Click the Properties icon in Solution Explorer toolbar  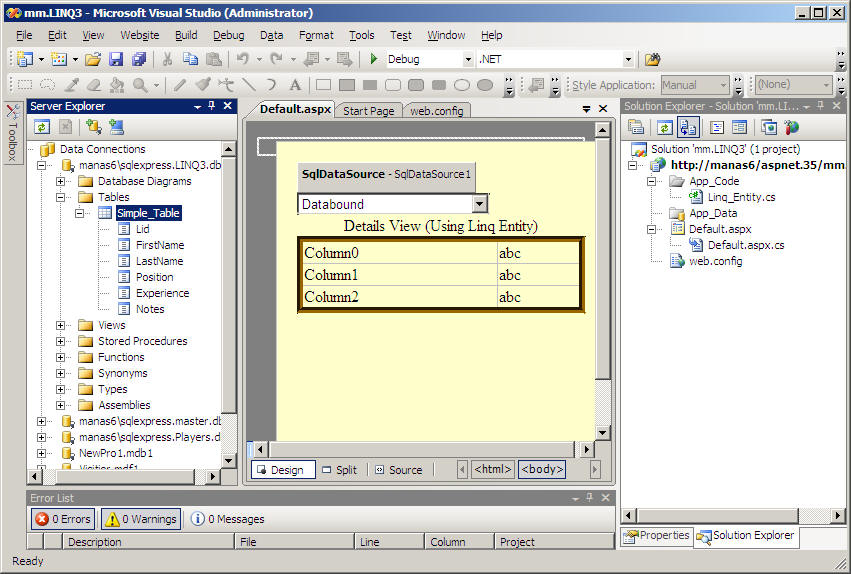click(636, 127)
